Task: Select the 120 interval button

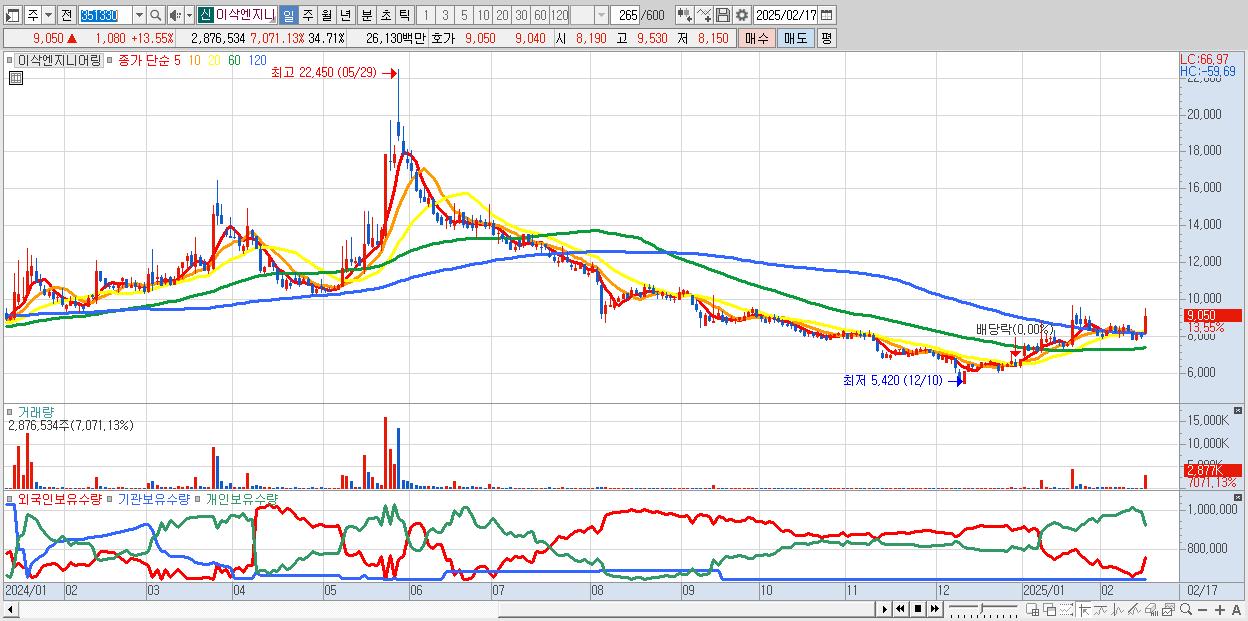Action: 559,15
